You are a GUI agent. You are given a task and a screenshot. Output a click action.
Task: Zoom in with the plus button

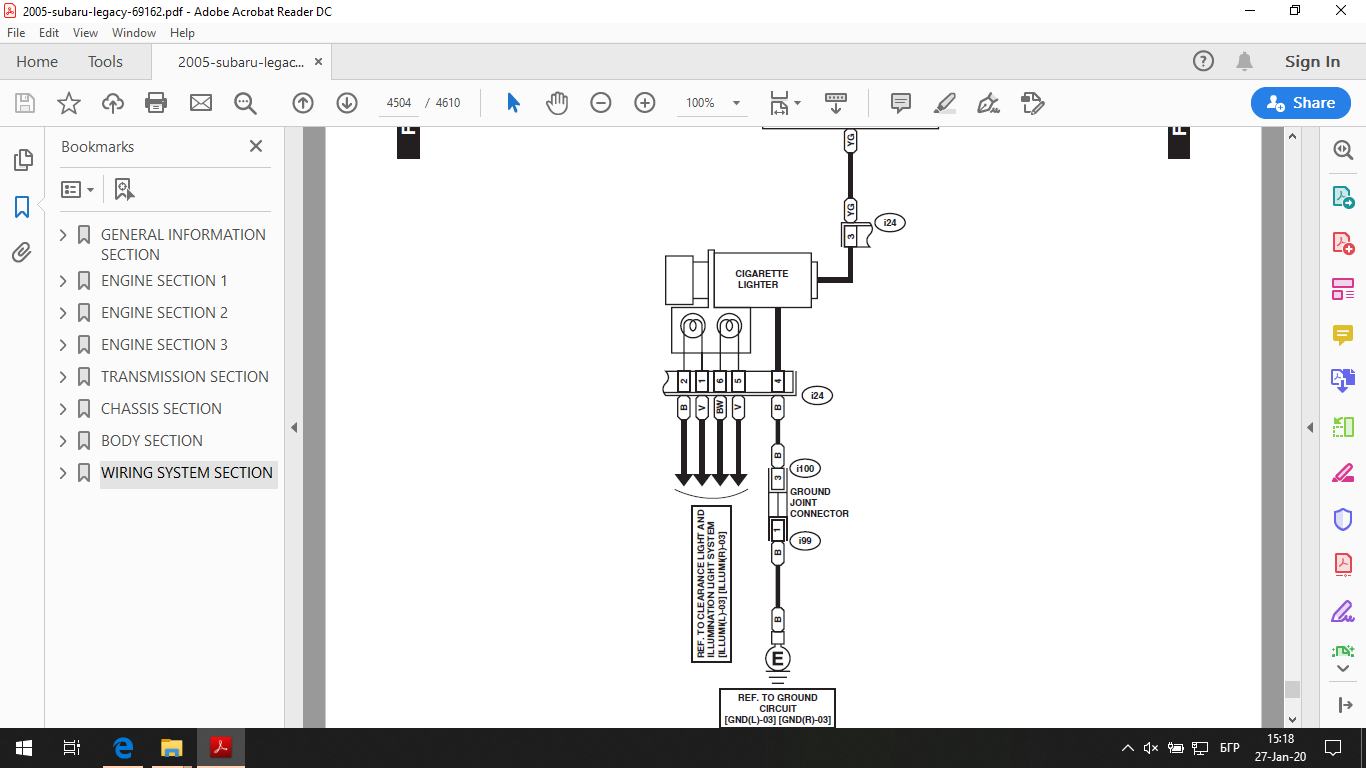click(x=645, y=103)
